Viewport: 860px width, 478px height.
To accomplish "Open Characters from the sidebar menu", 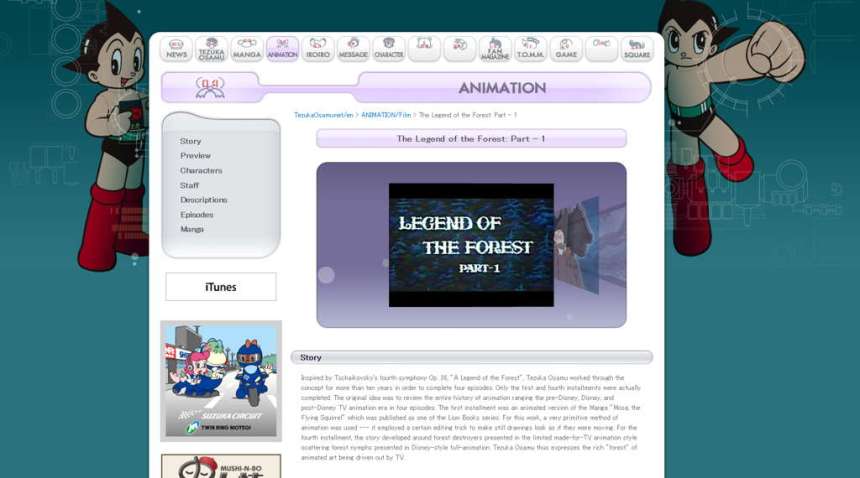I will coord(201,171).
